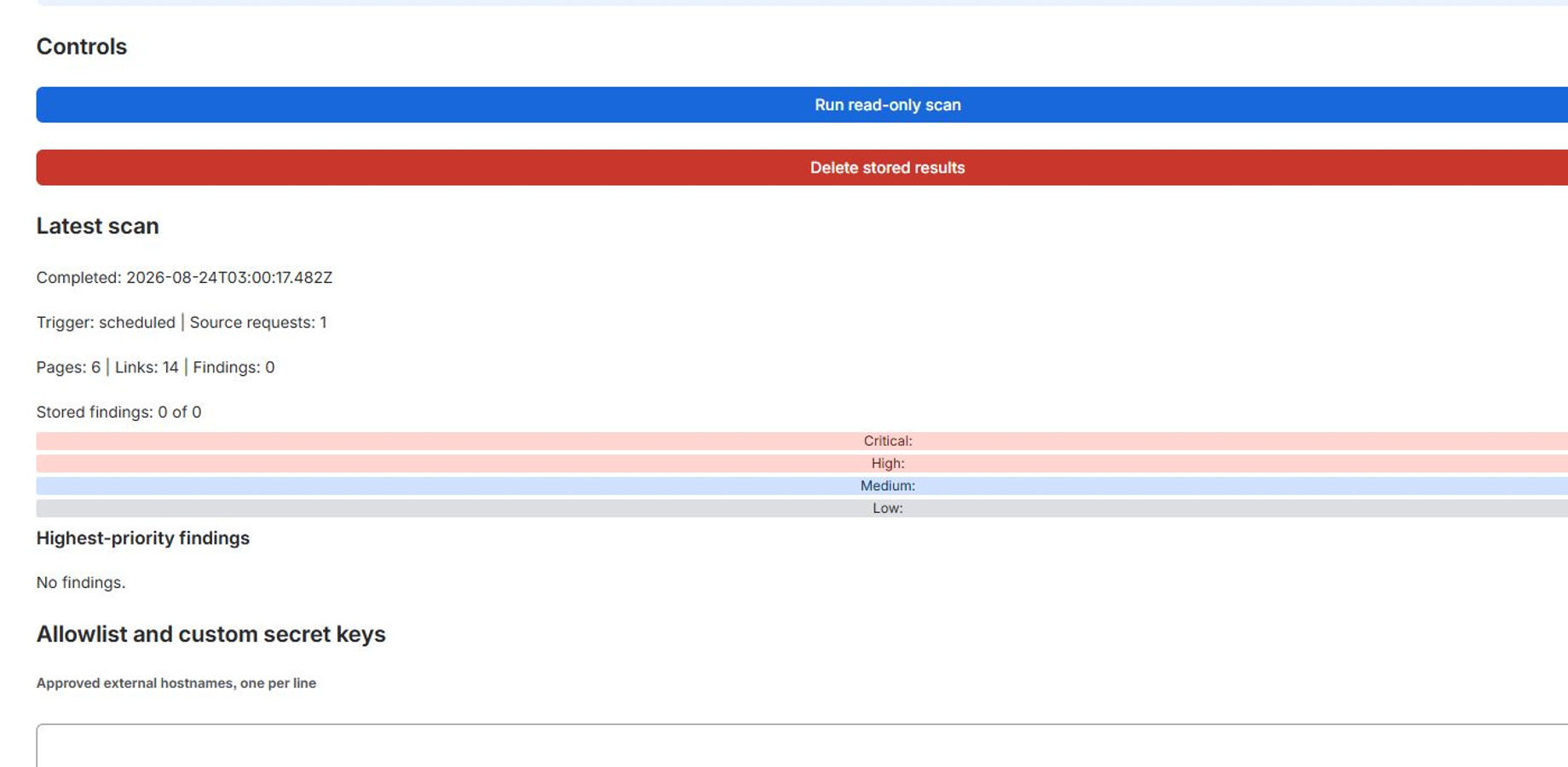Click the Approved external hostnames label
The width and height of the screenshot is (1568, 767).
pos(176,683)
